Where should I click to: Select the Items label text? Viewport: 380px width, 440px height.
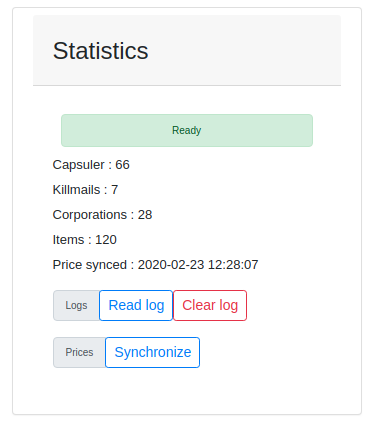point(68,240)
